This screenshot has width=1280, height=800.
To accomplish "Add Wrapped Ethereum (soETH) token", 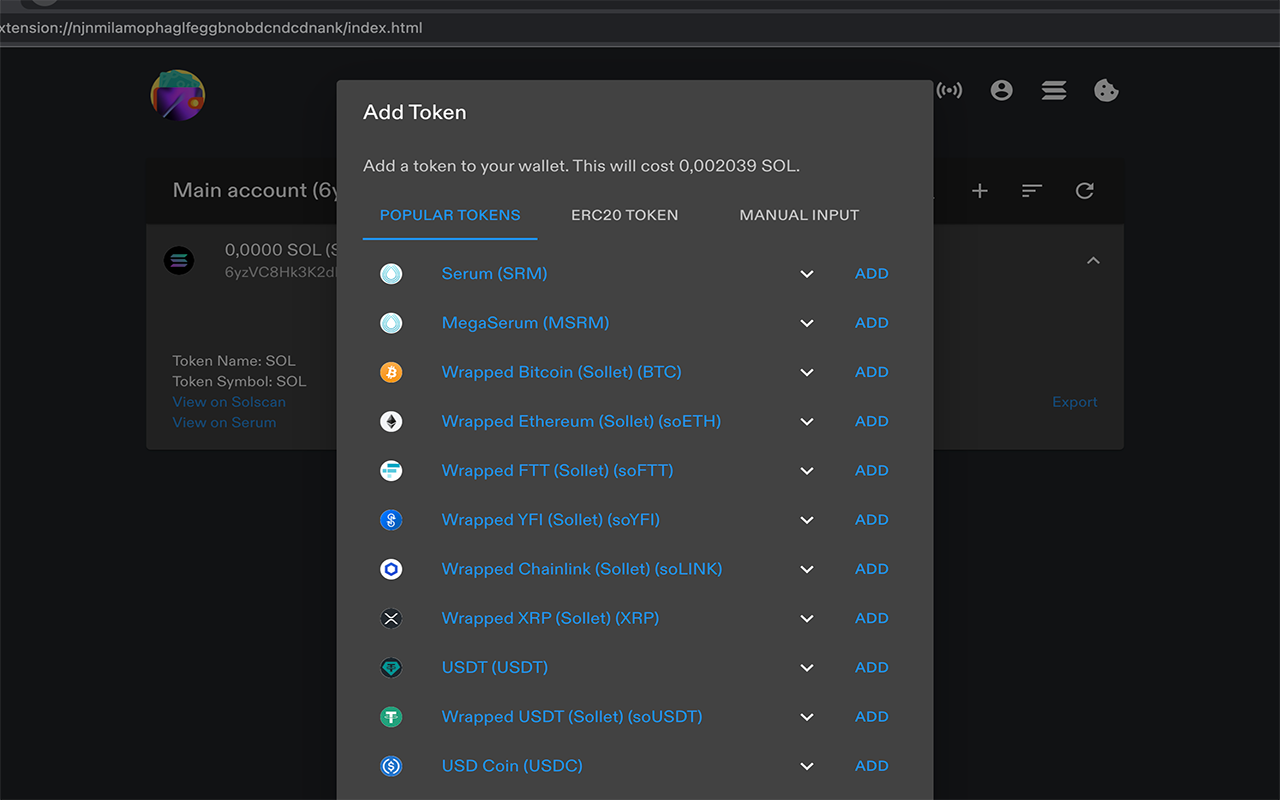I will [872, 421].
